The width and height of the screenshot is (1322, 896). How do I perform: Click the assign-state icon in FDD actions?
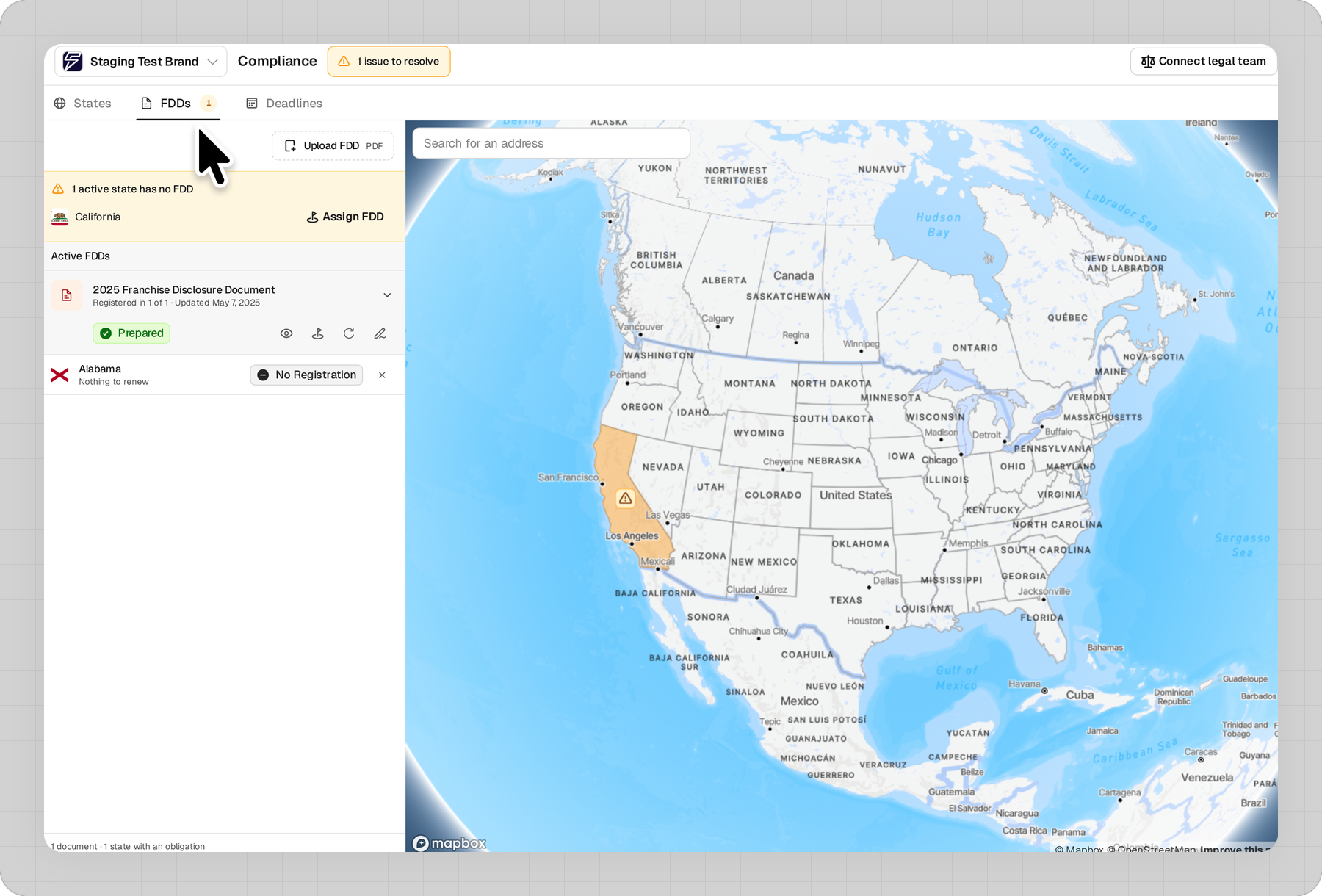[x=317, y=333]
